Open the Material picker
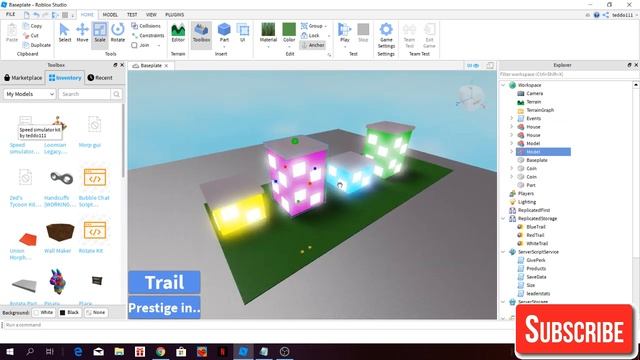 [268, 33]
